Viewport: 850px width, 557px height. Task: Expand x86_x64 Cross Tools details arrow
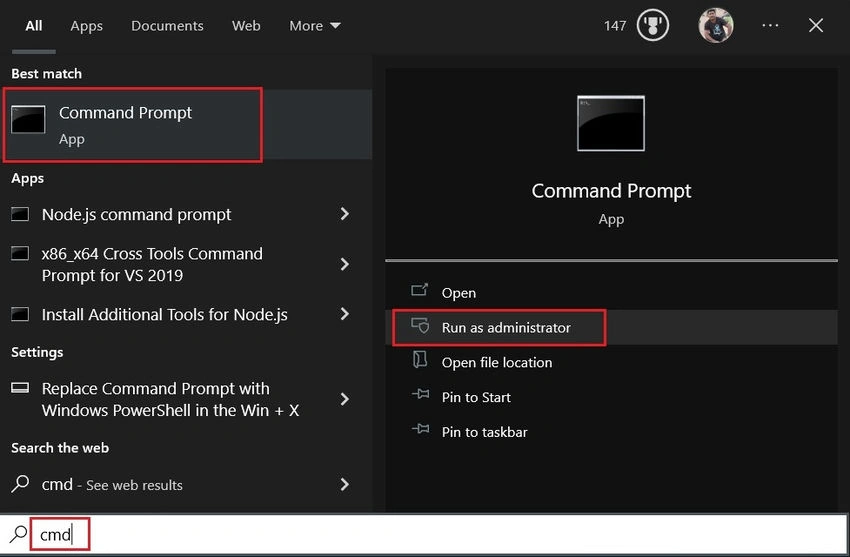tap(345, 264)
